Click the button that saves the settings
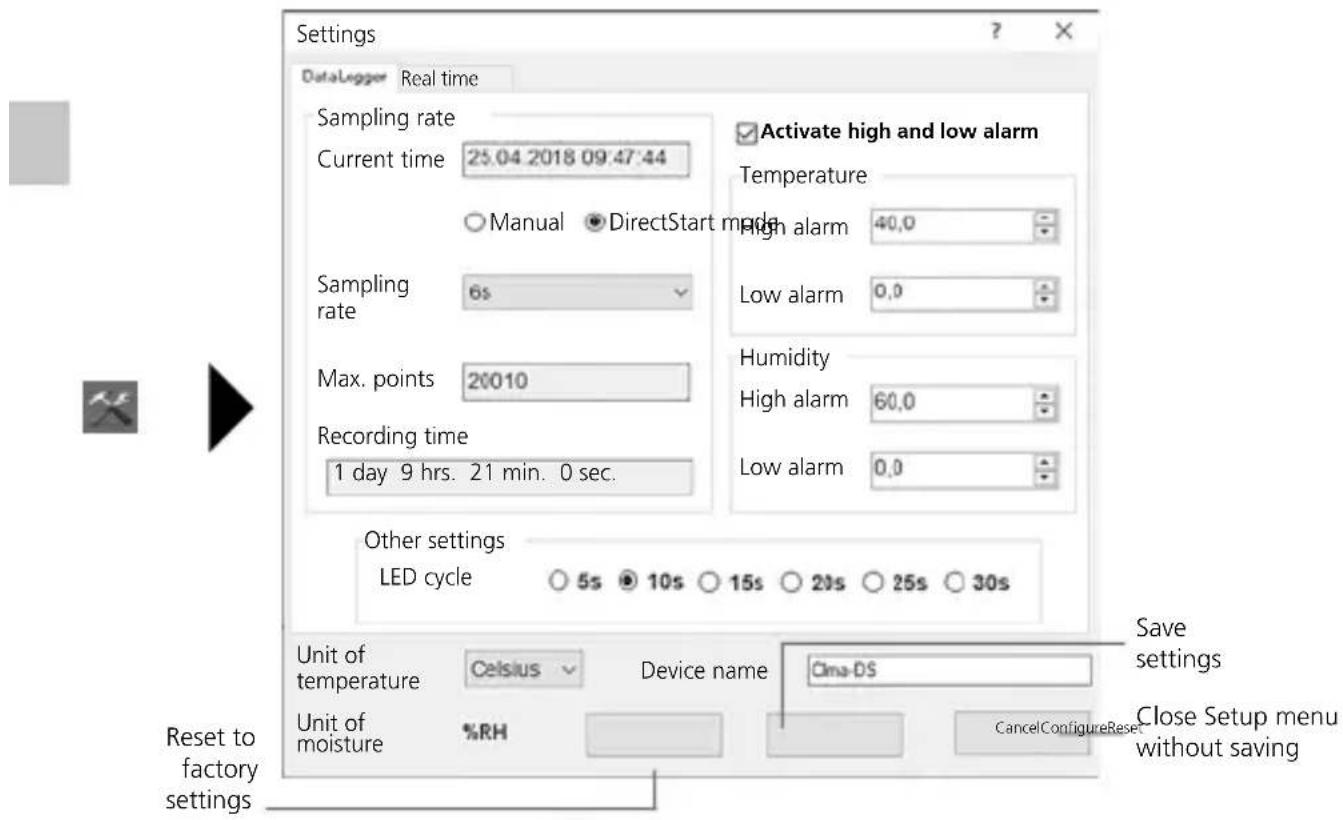The height and width of the screenshot is (820, 1343). coord(835,733)
